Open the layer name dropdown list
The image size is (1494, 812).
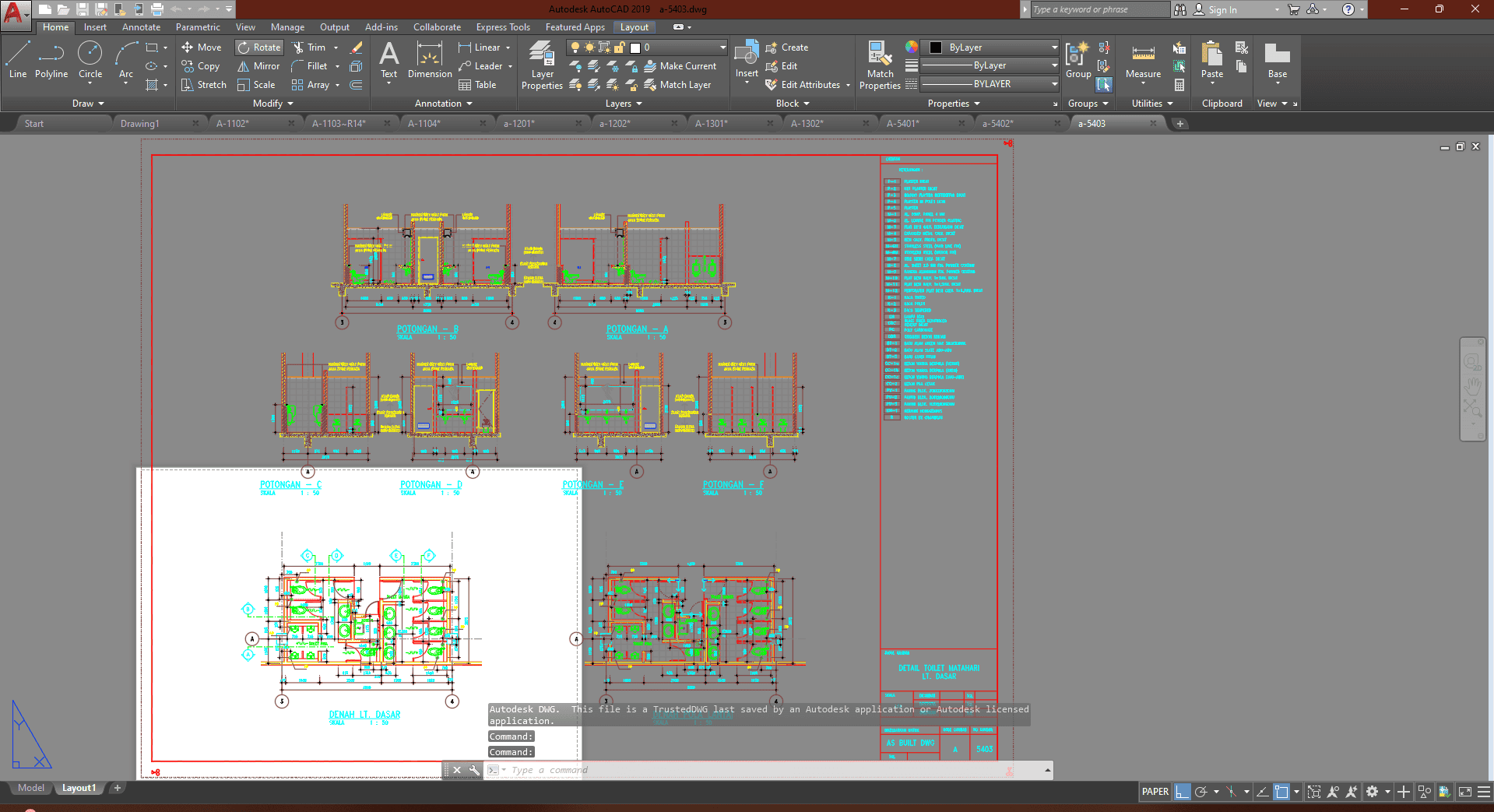(722, 47)
